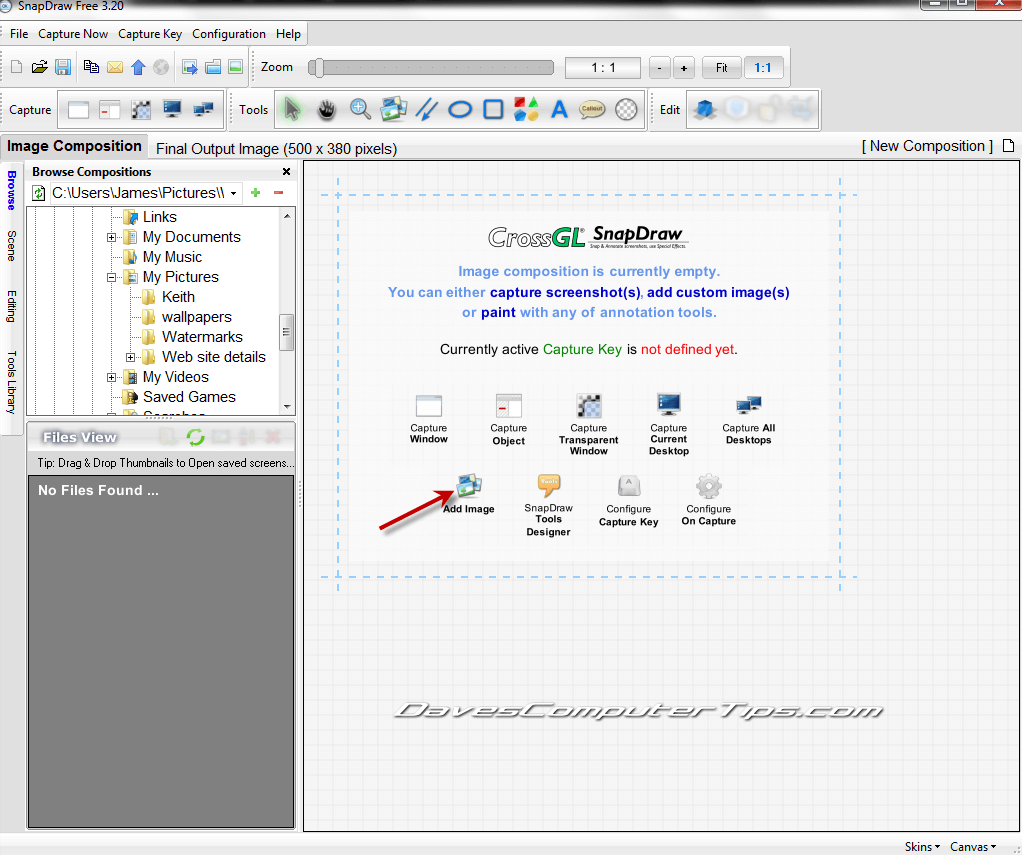Open a file with the folder icon
The image size is (1022, 855).
click(40, 67)
